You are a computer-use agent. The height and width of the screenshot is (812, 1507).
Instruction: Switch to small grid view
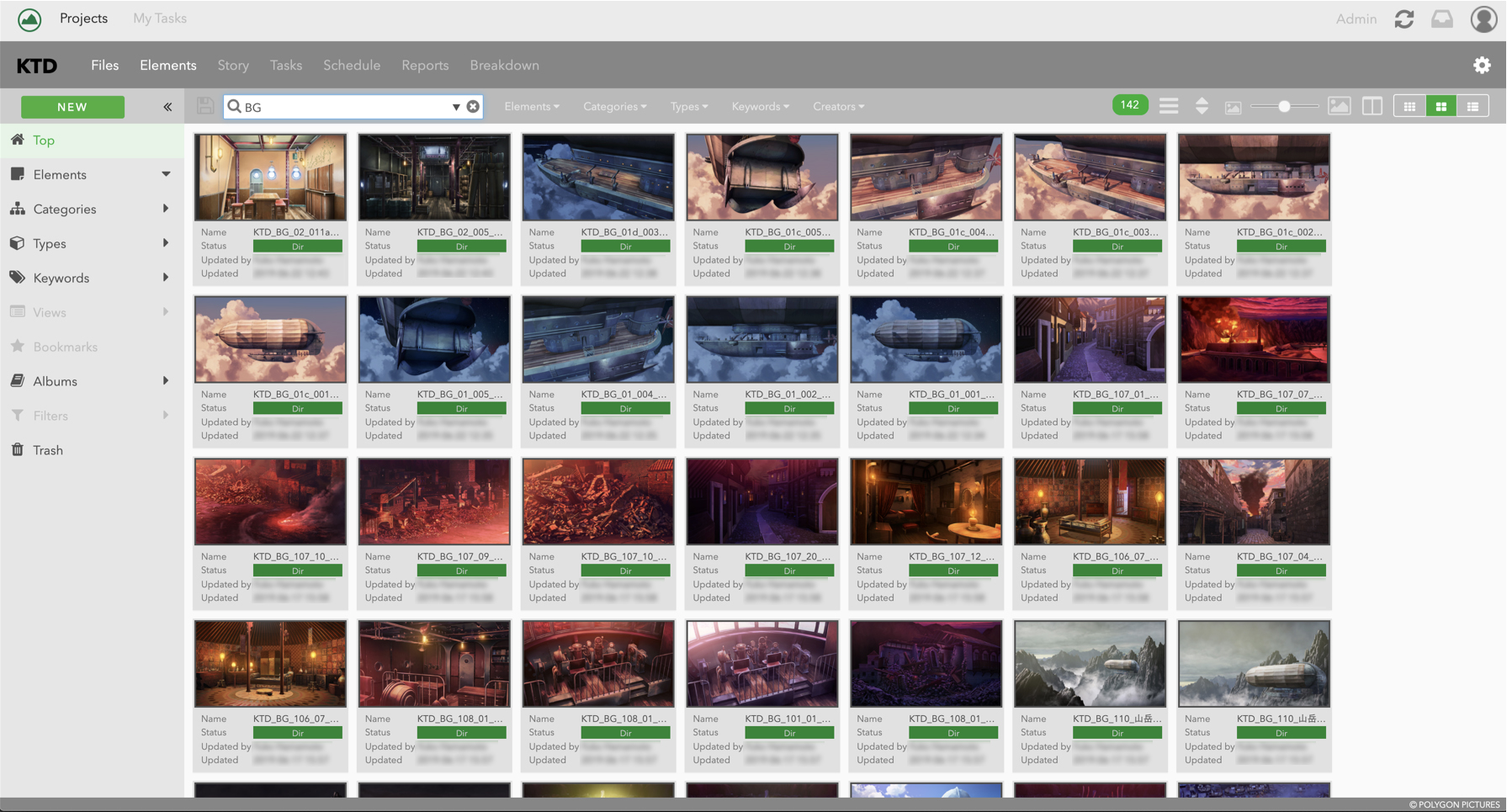[1409, 106]
